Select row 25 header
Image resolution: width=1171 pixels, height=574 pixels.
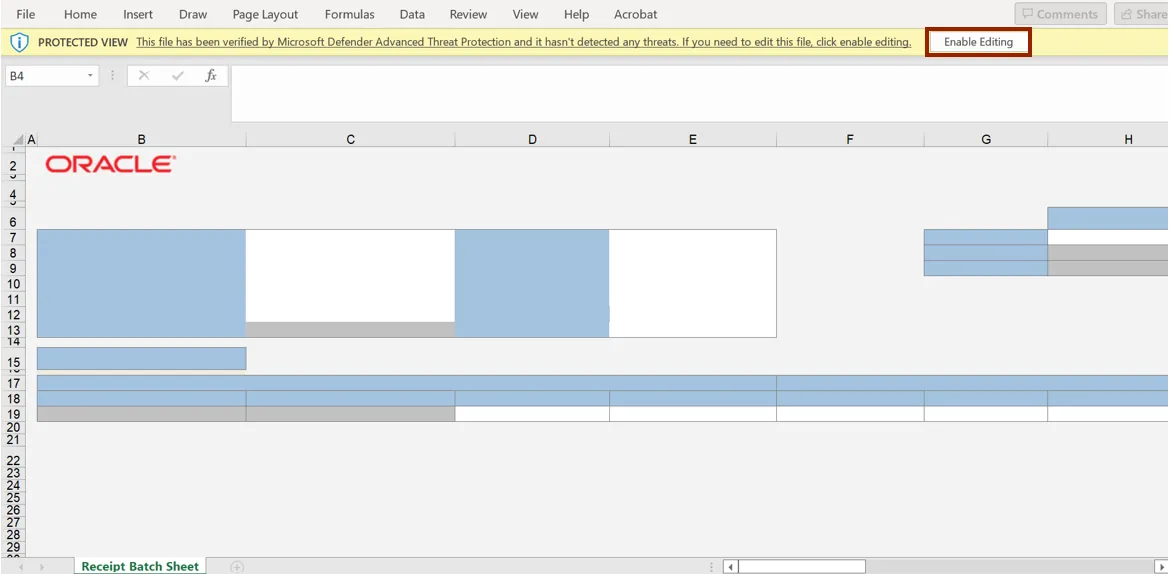coord(13,497)
